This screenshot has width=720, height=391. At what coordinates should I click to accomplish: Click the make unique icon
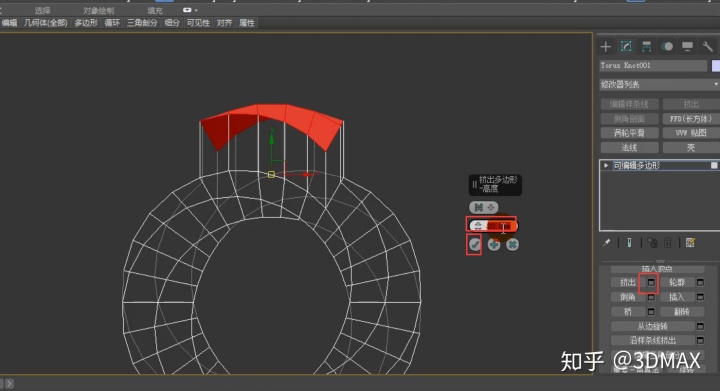(x=652, y=242)
